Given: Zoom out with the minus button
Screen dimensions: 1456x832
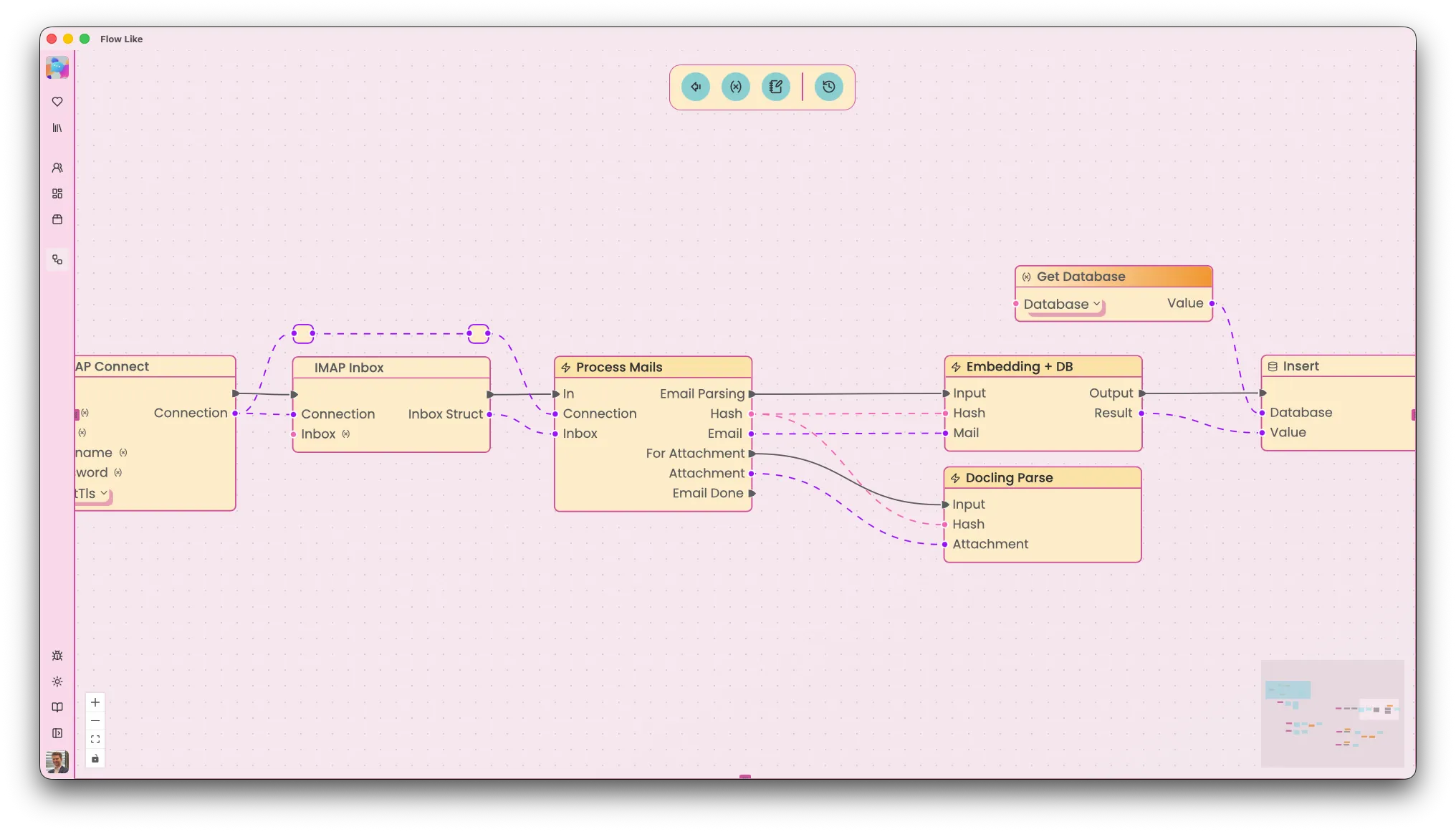Looking at the screenshot, I should coord(95,721).
